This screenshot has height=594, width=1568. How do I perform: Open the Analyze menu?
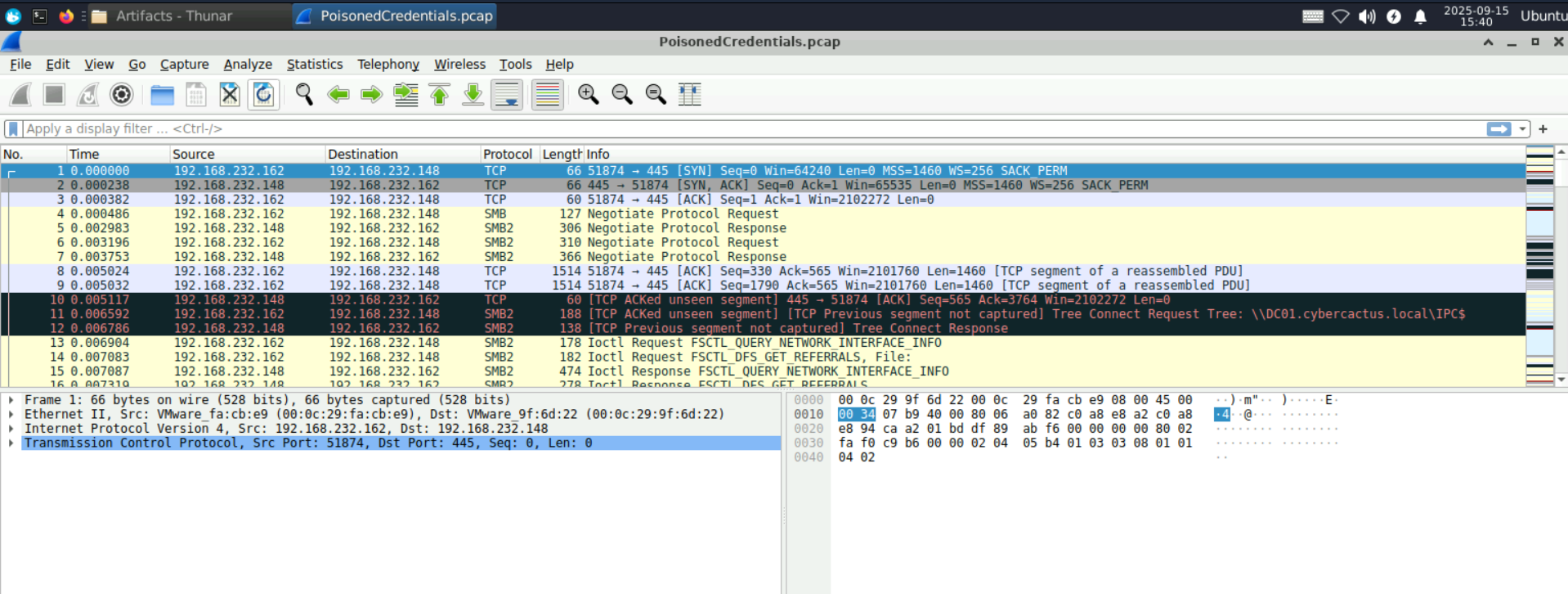coord(247,64)
